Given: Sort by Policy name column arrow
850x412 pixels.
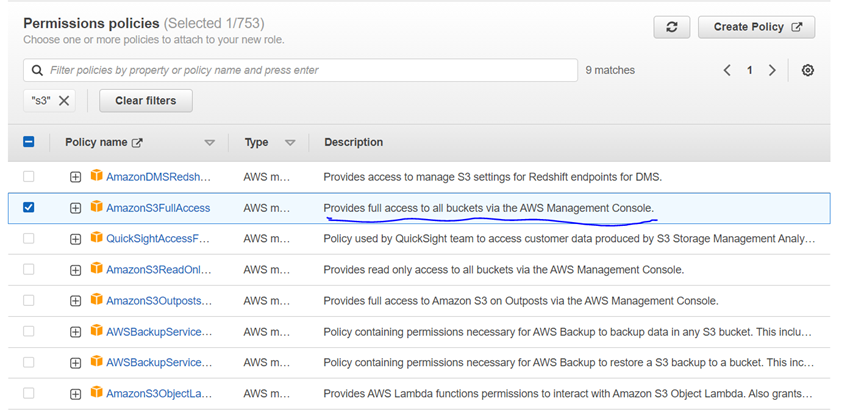Looking at the screenshot, I should point(209,143).
